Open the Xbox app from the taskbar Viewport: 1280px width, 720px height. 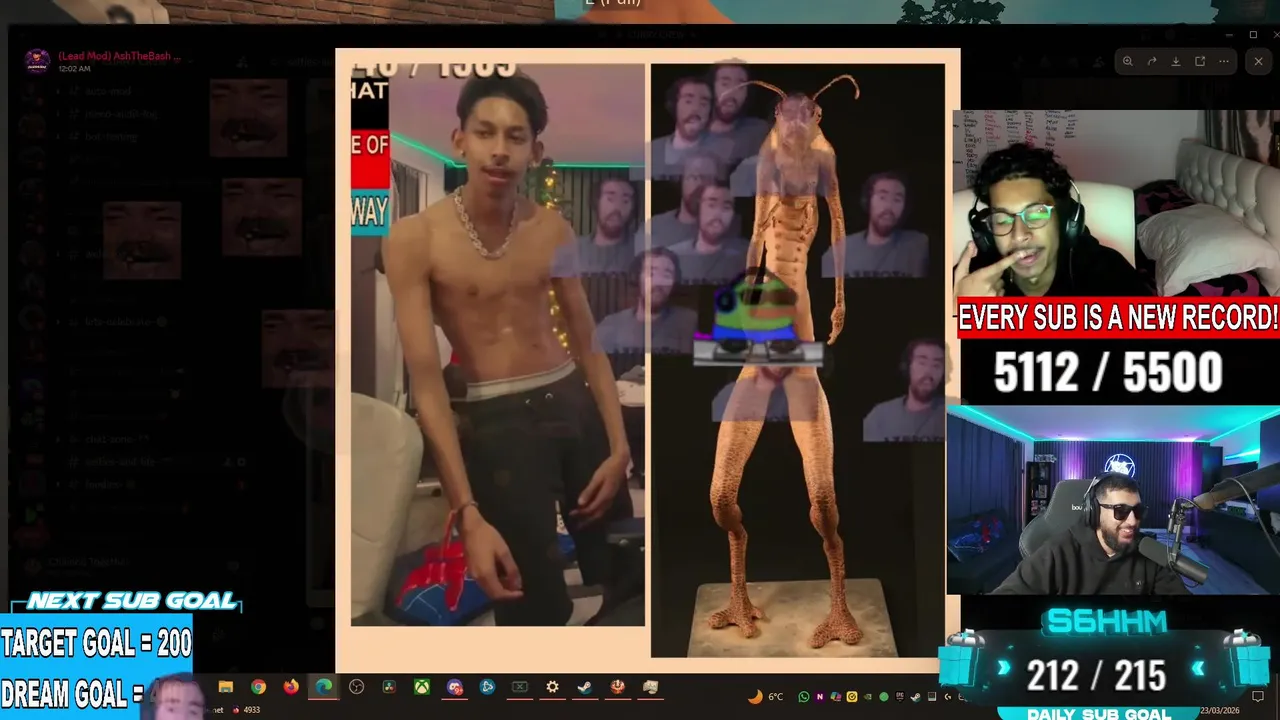422,687
